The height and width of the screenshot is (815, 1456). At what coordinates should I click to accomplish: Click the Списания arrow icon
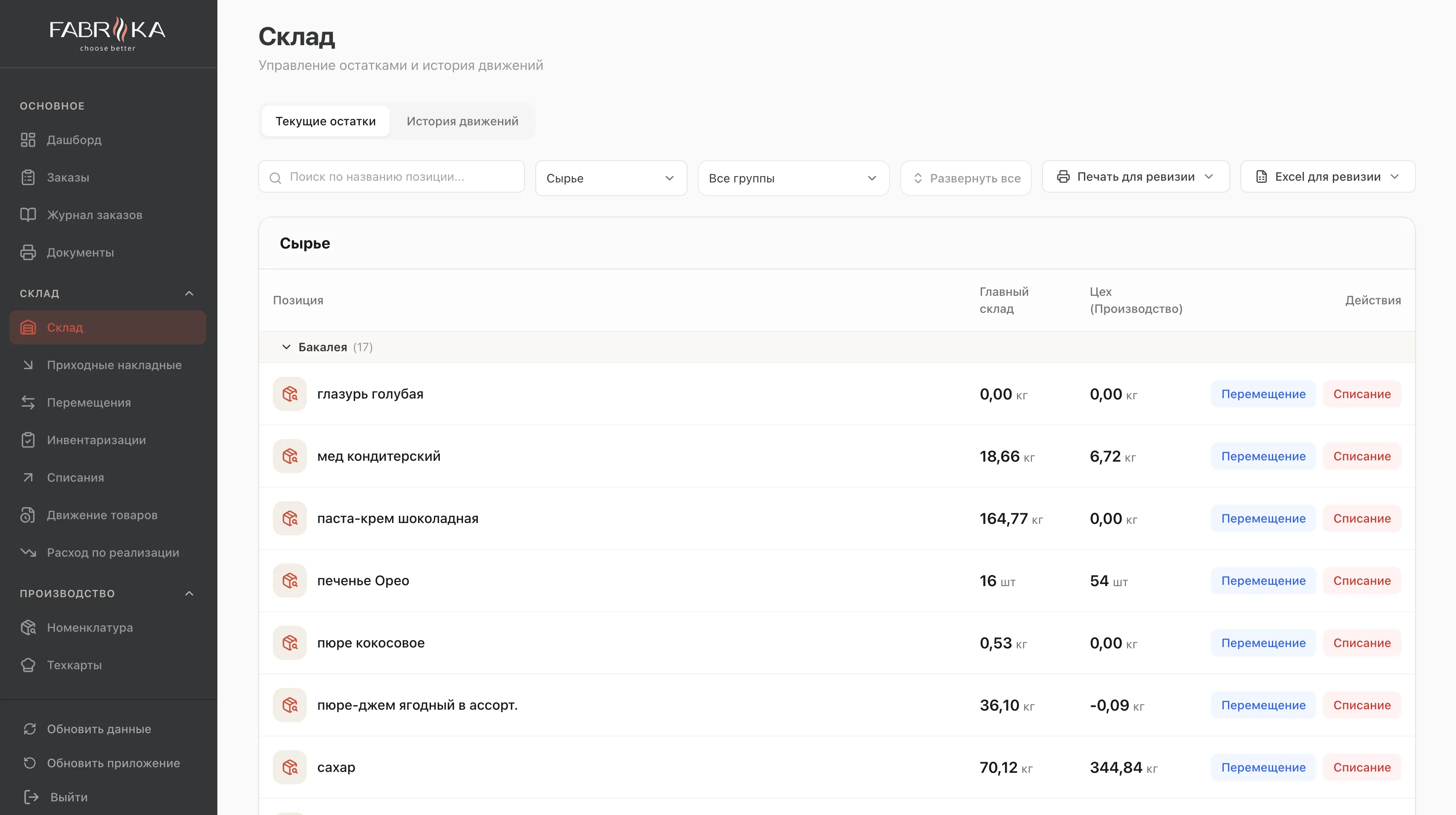pyautogui.click(x=28, y=477)
